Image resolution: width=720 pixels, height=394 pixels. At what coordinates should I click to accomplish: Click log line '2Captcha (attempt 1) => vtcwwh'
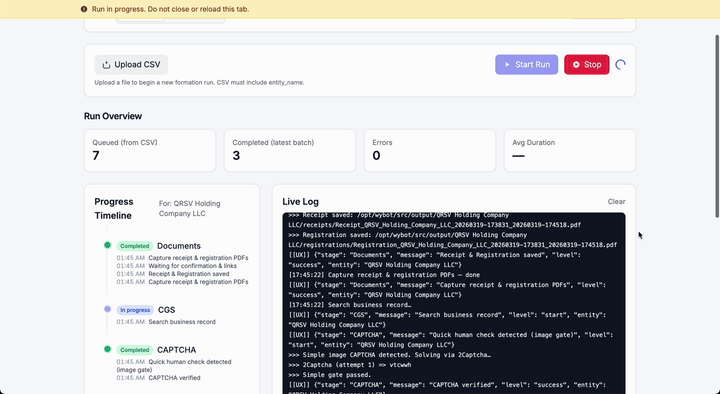pos(350,365)
